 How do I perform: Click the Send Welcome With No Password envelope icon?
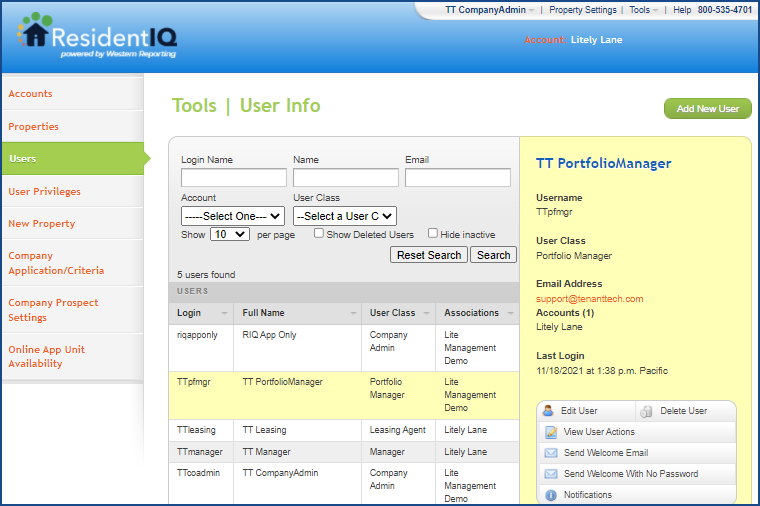click(x=551, y=474)
